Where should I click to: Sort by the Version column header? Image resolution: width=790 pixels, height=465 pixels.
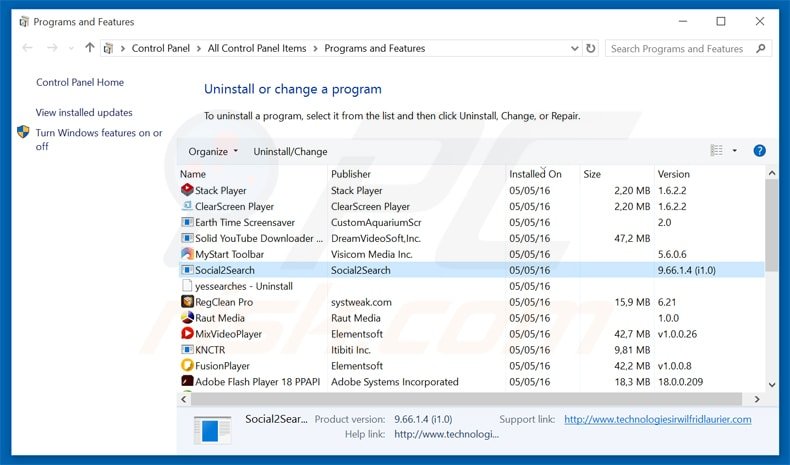pyautogui.click(x=674, y=174)
